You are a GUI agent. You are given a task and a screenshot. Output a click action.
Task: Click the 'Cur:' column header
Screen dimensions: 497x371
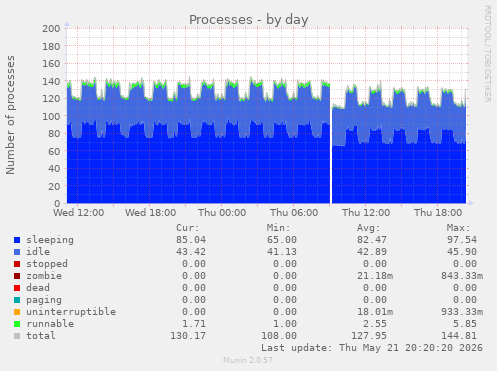pos(188,228)
